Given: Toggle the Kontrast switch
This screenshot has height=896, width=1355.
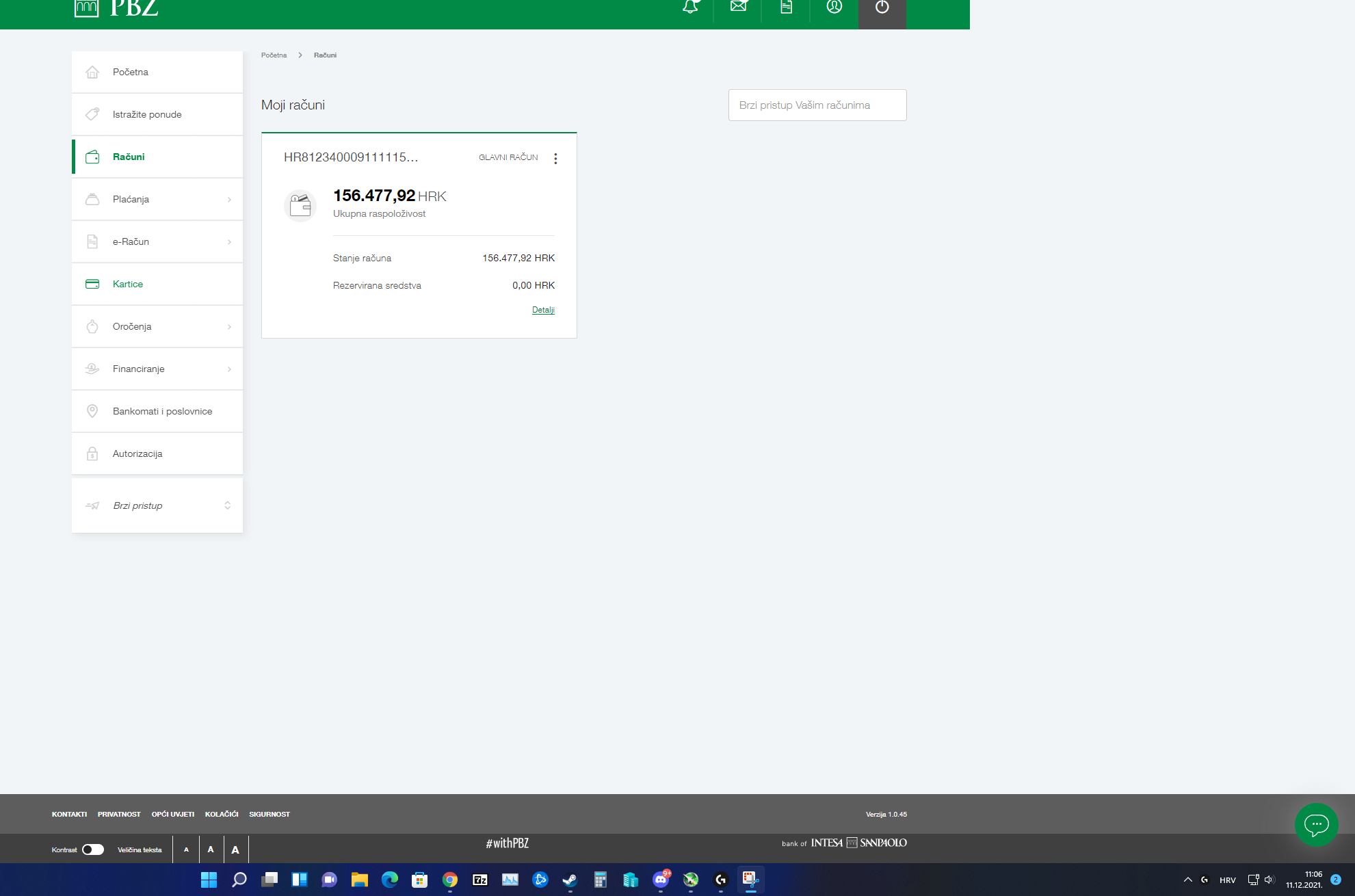Looking at the screenshot, I should pos(93,849).
